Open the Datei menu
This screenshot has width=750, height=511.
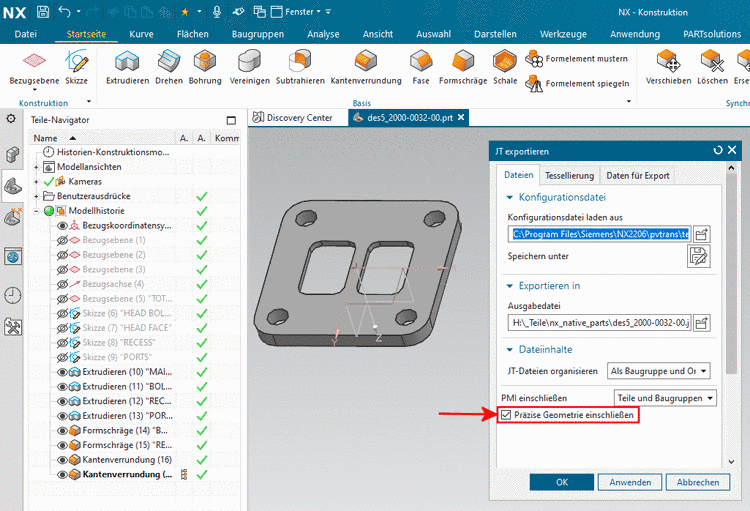pos(26,34)
